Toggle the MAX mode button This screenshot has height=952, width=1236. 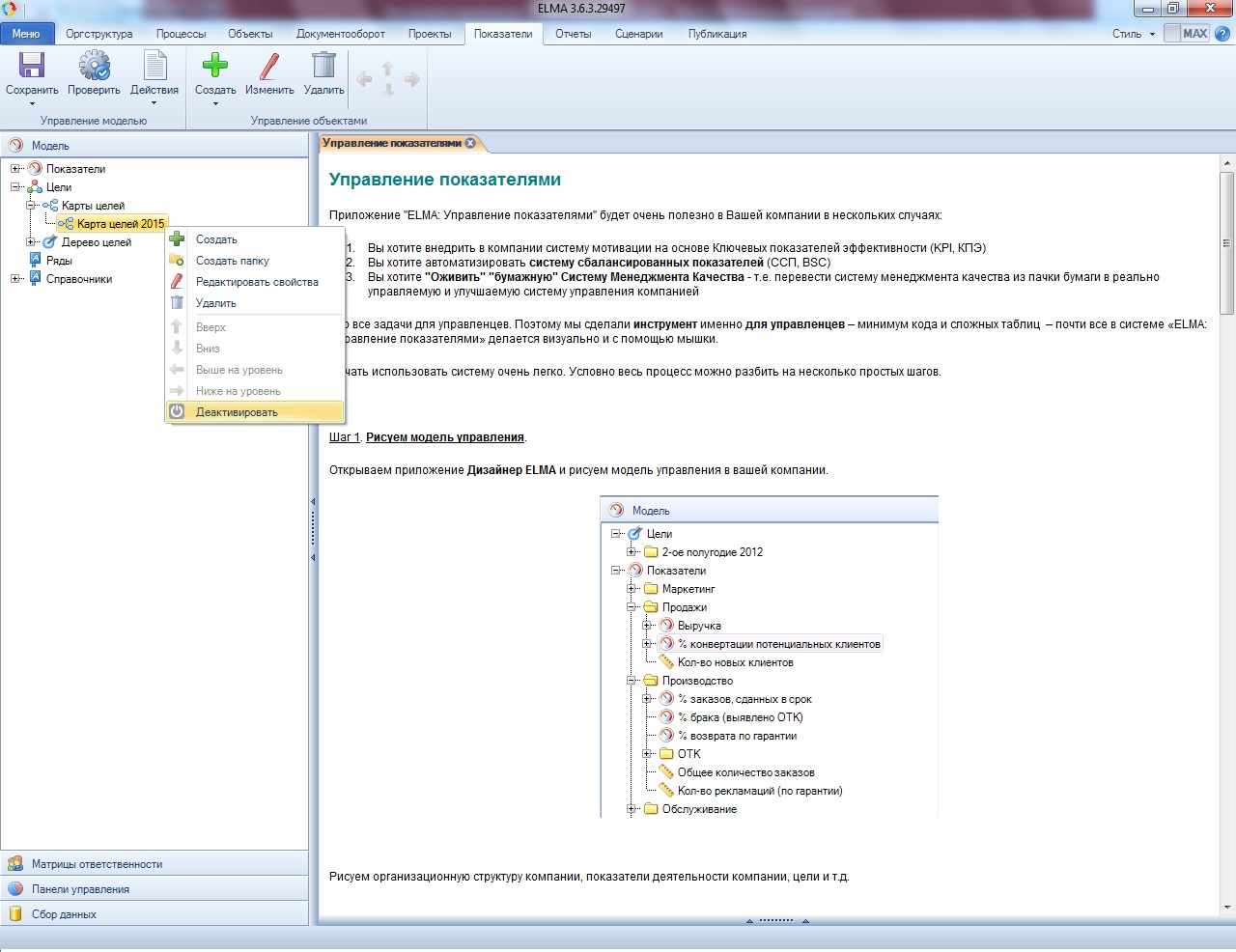[1186, 34]
